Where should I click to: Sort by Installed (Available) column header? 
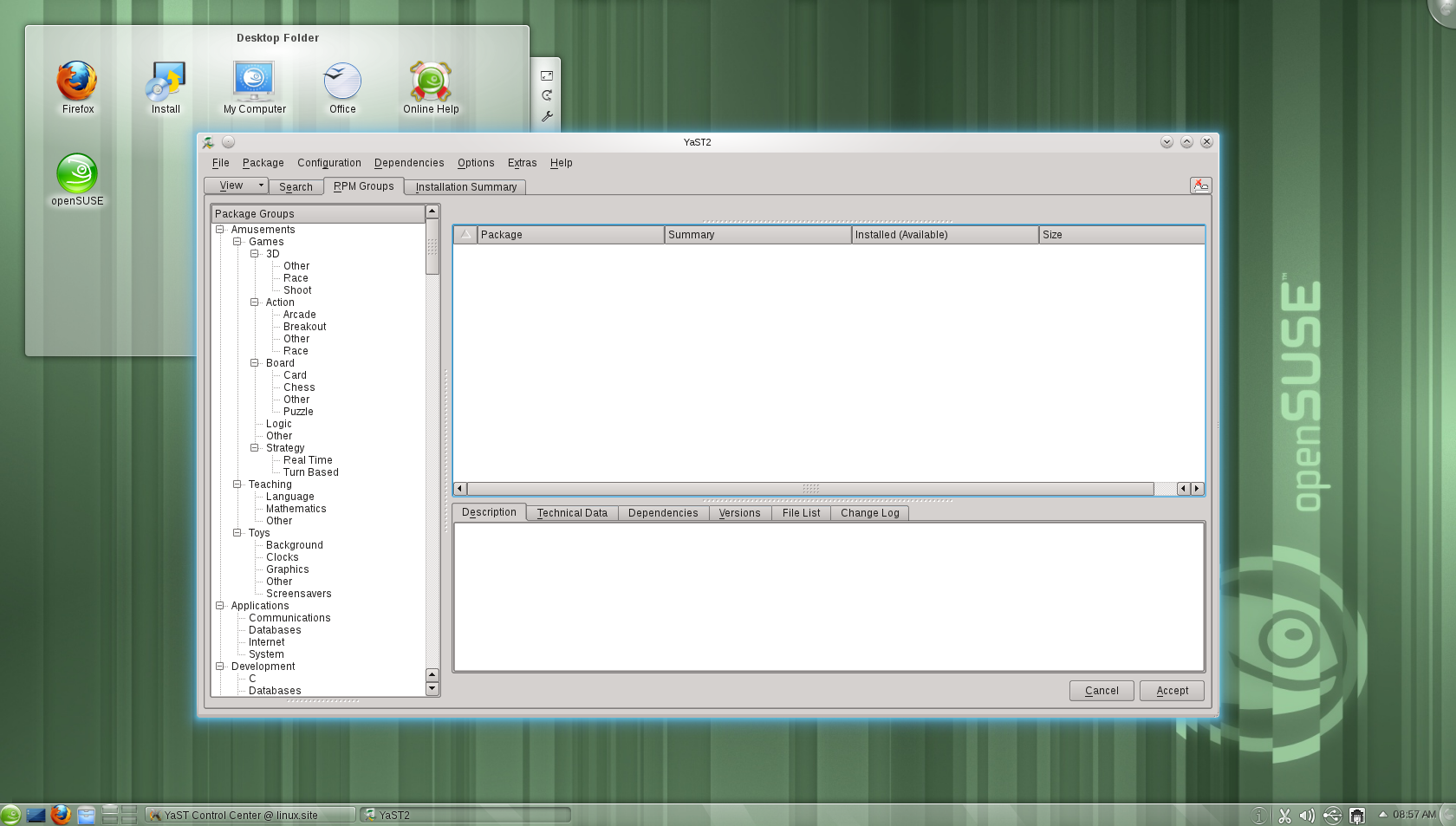[x=945, y=235]
